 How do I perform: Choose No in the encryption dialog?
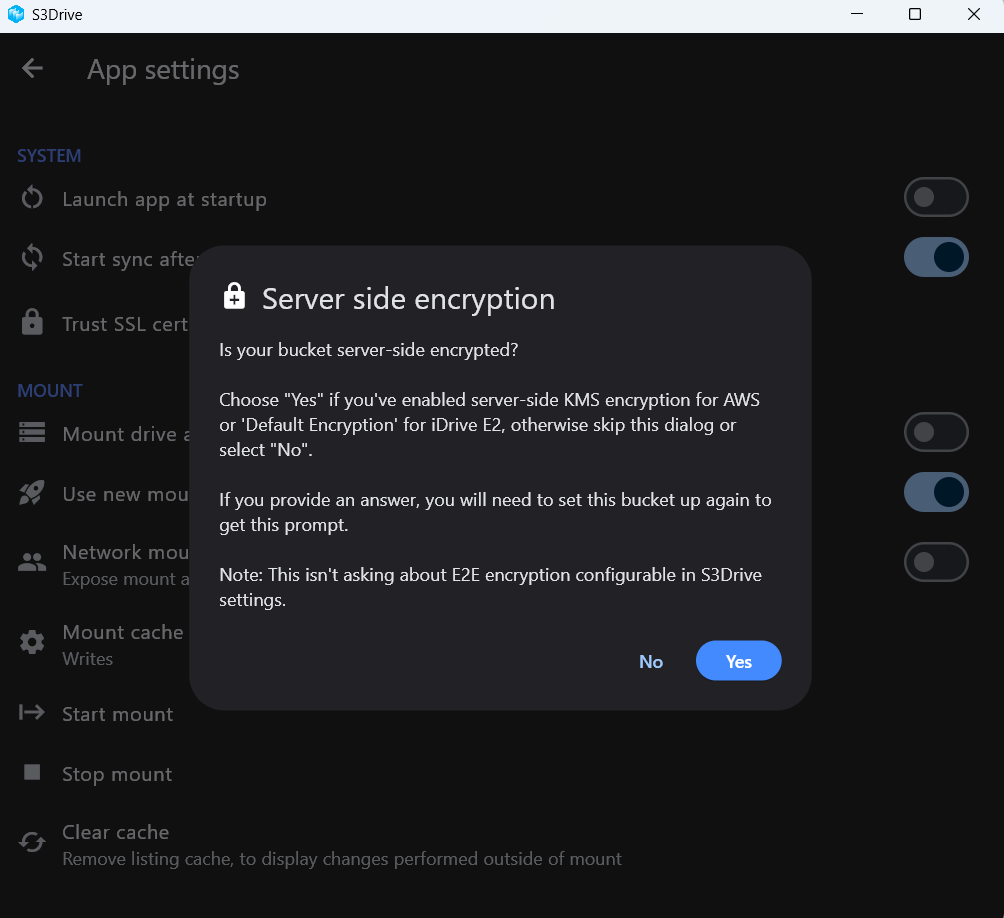[651, 661]
